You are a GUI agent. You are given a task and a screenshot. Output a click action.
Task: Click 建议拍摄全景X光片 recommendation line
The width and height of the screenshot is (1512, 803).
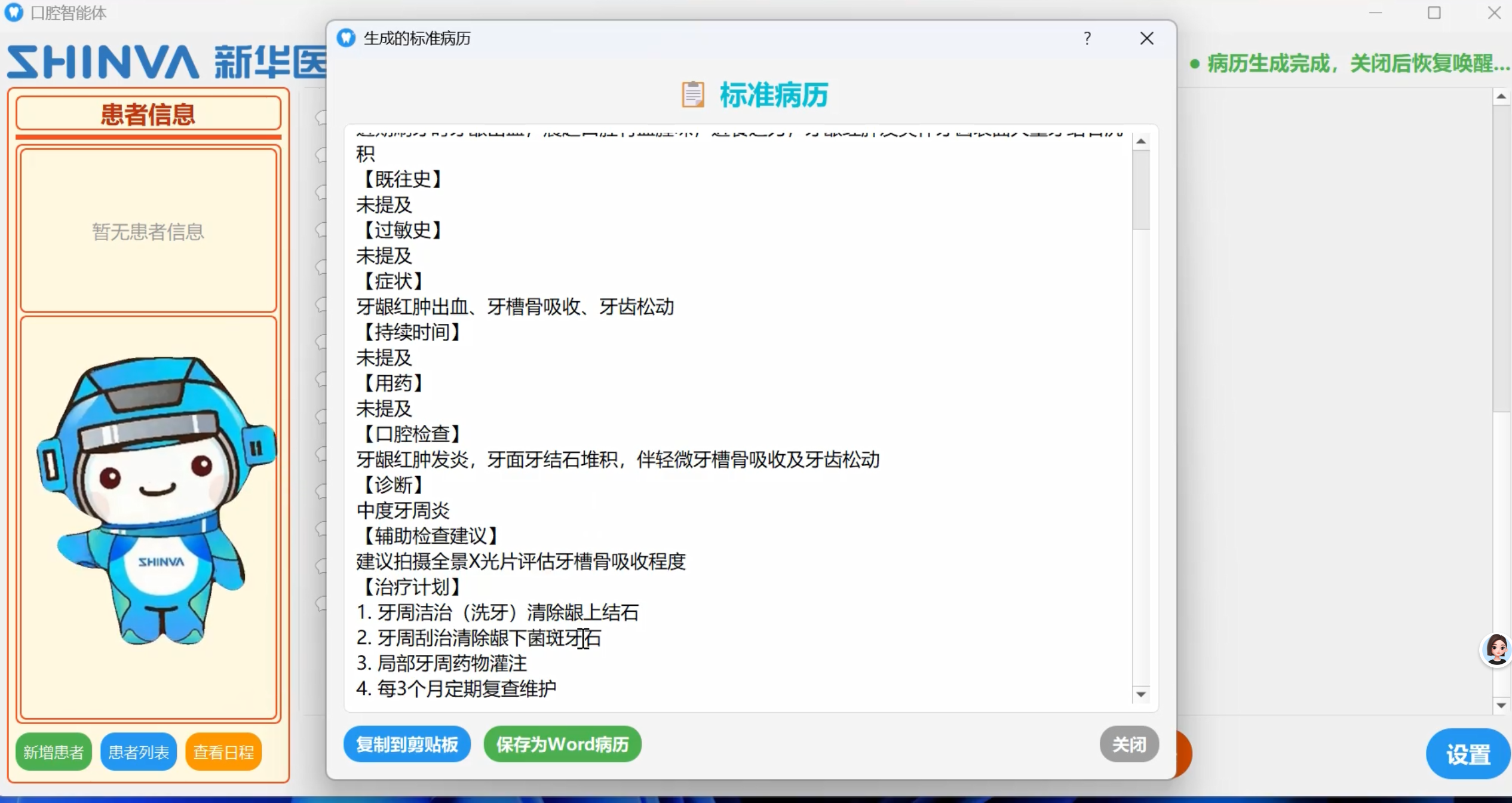point(521,561)
